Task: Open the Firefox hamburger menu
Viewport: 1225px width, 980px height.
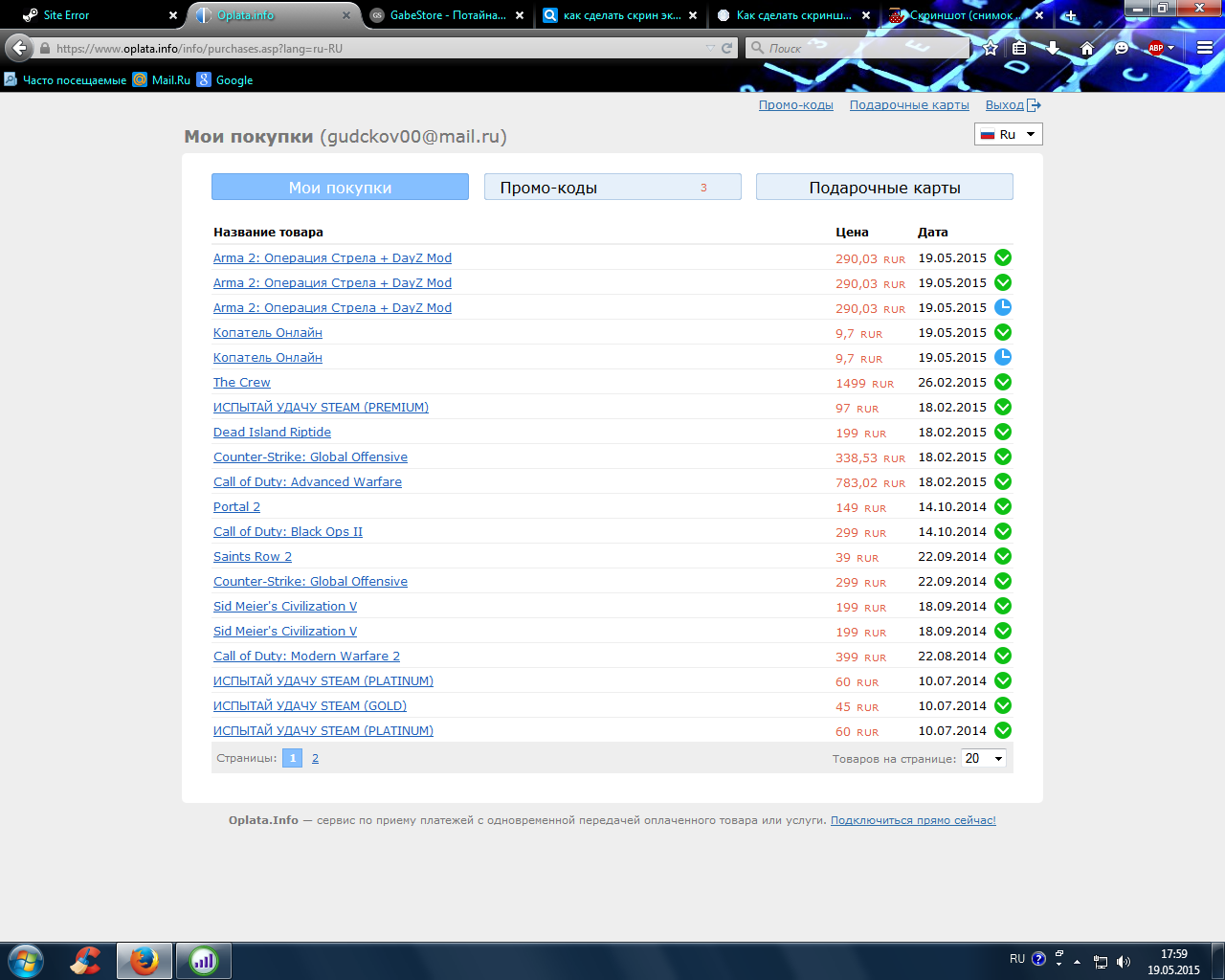Action: pyautogui.click(x=1205, y=48)
